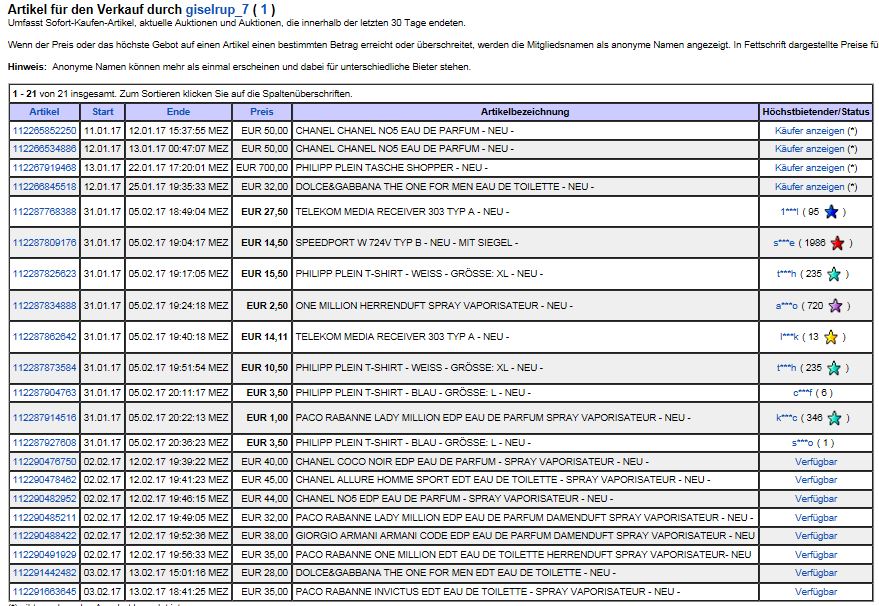The width and height of the screenshot is (879, 606).
Task: Click the teal star in row 112287825623
Action: pos(834,274)
